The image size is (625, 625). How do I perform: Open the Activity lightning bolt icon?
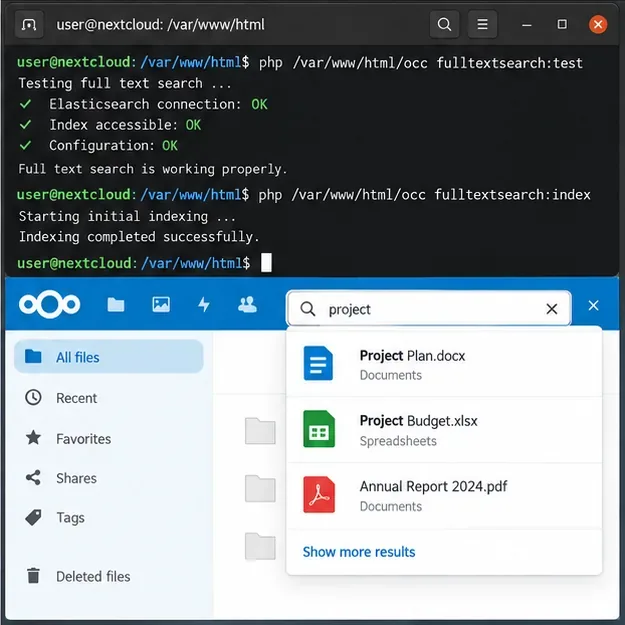click(204, 305)
